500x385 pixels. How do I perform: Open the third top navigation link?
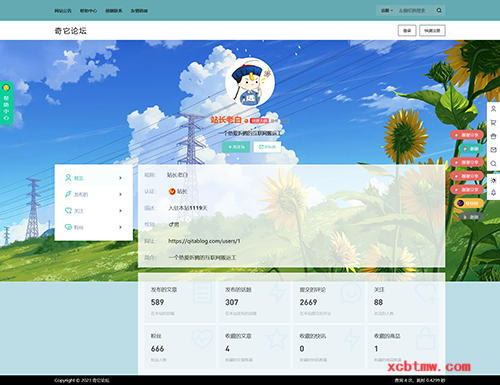pyautogui.click(x=114, y=11)
